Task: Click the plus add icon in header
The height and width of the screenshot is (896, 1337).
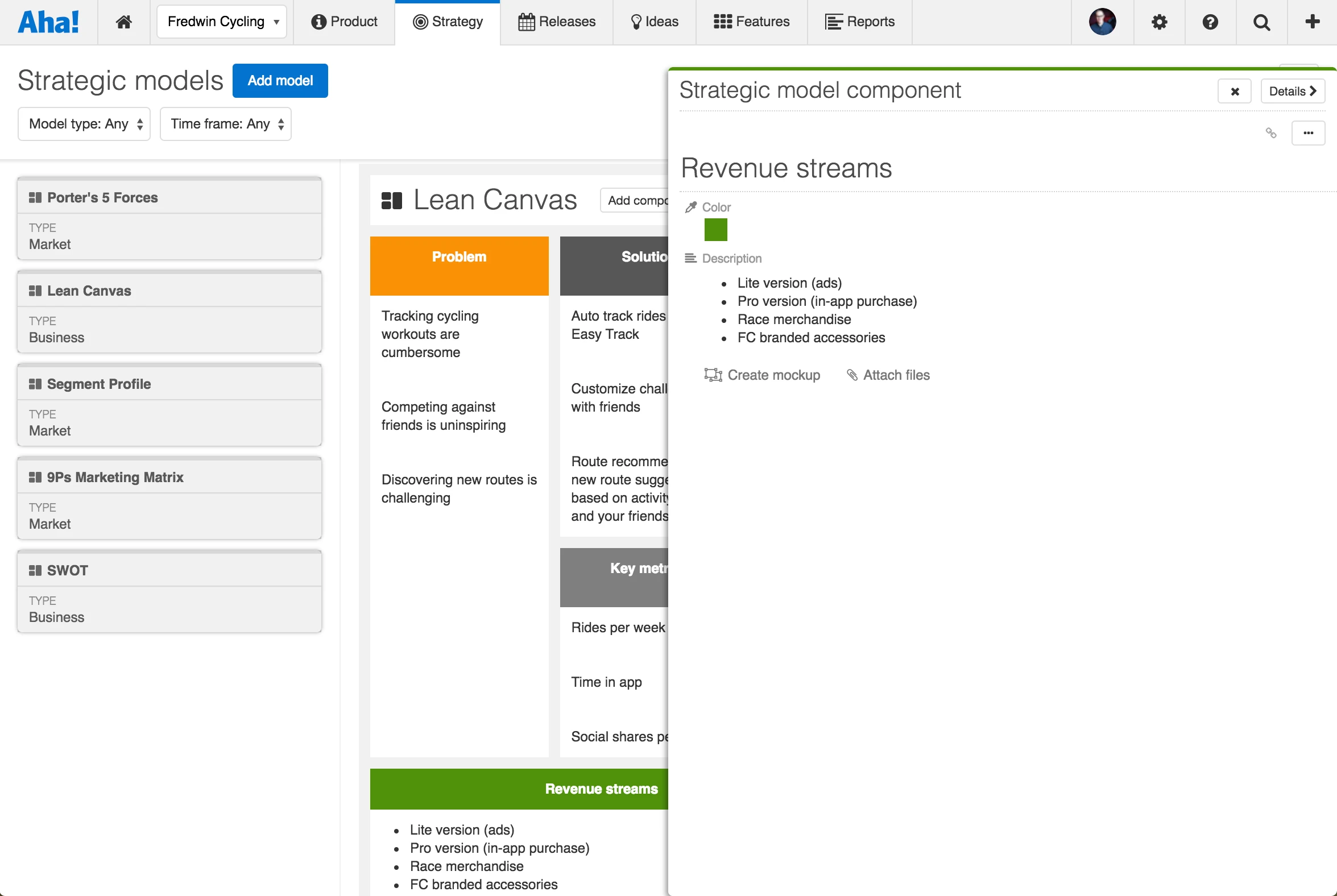Action: click(x=1313, y=22)
